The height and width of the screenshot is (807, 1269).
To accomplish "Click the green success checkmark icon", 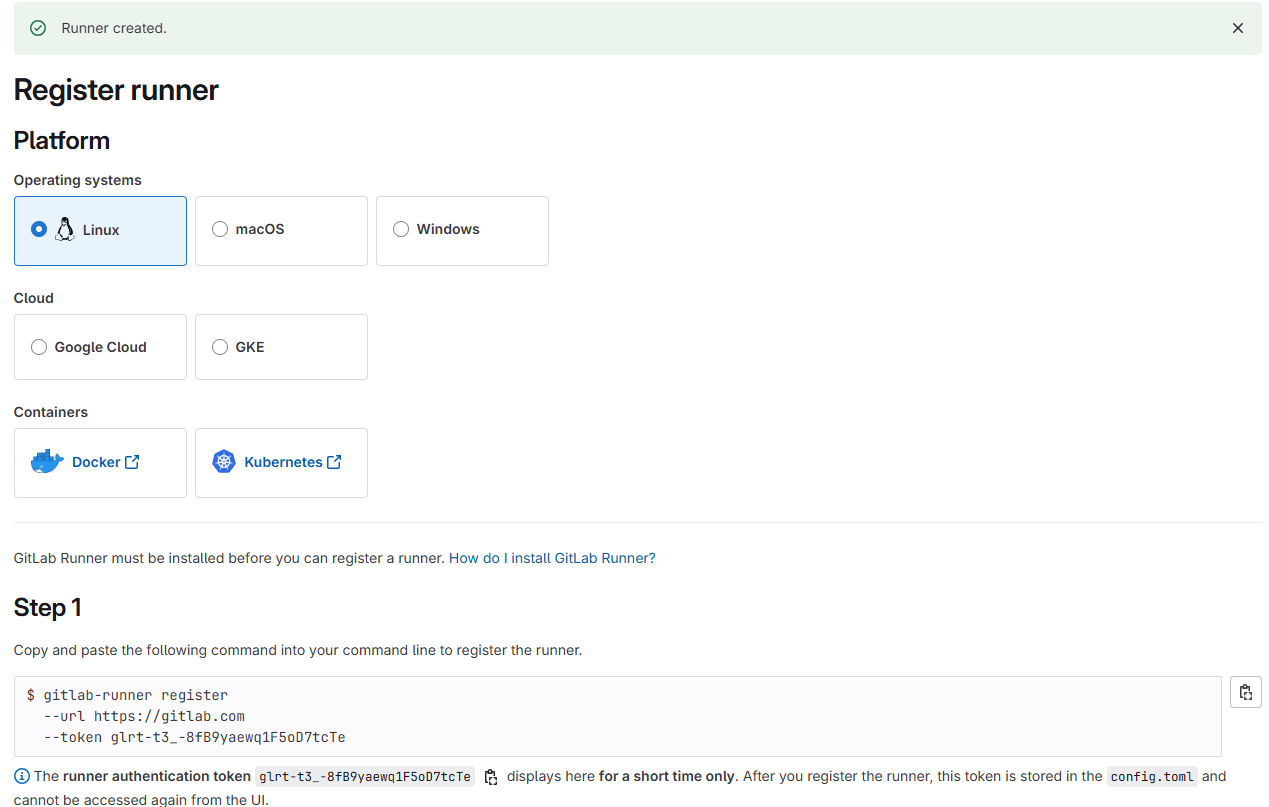I will click(x=38, y=28).
